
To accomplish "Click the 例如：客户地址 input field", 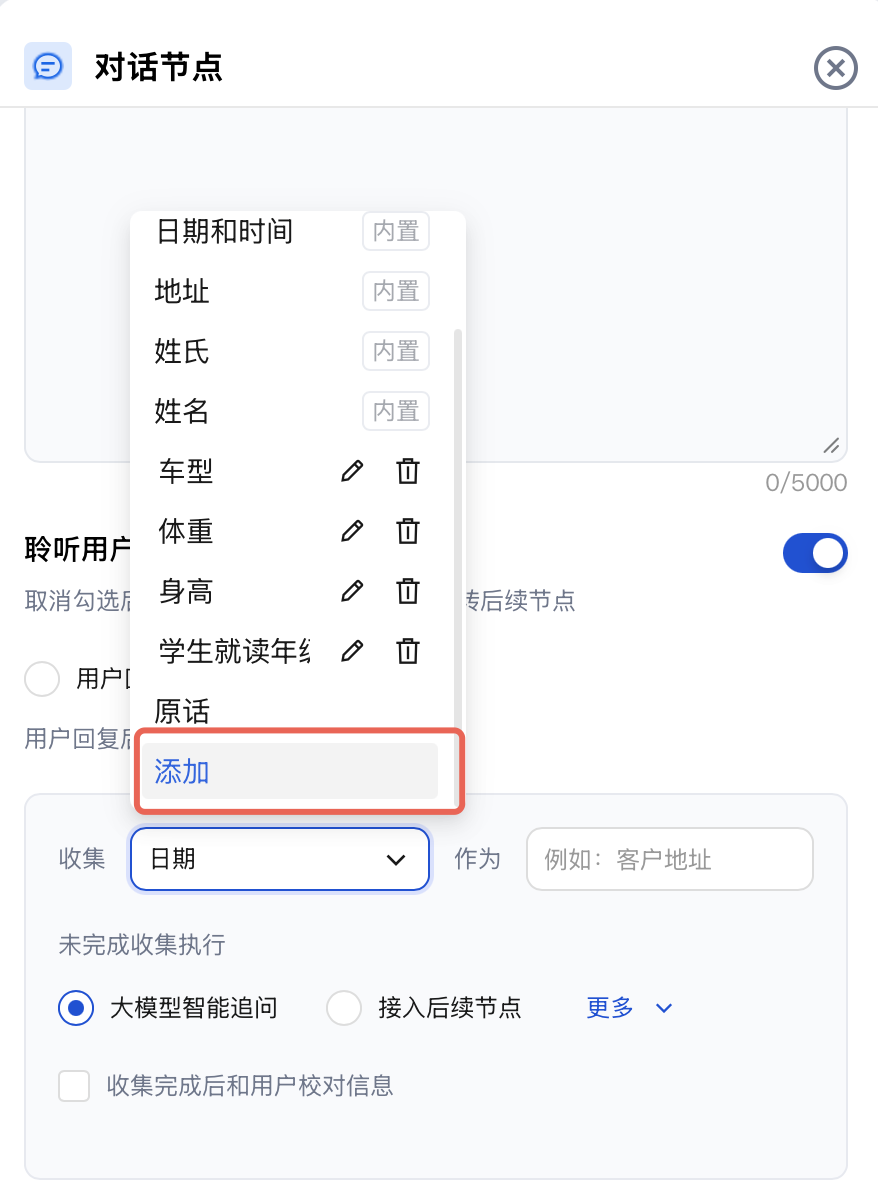I will pyautogui.click(x=669, y=859).
